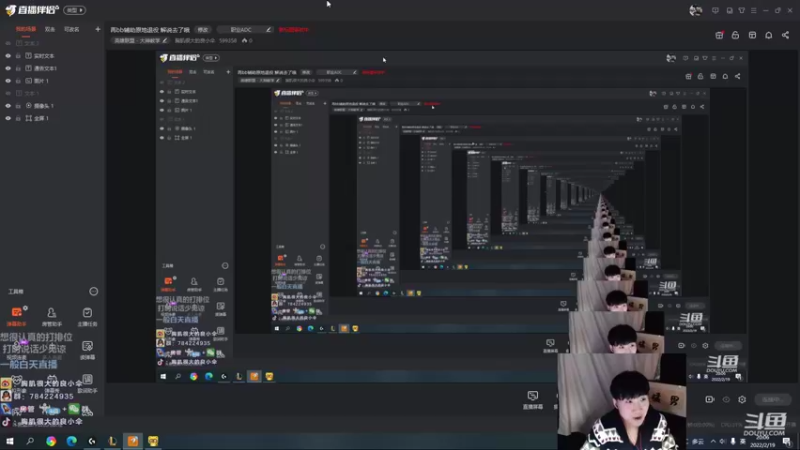Image resolution: width=800 pixels, height=450 pixels.
Task: Open the notification bell icon
Action: coord(768,35)
